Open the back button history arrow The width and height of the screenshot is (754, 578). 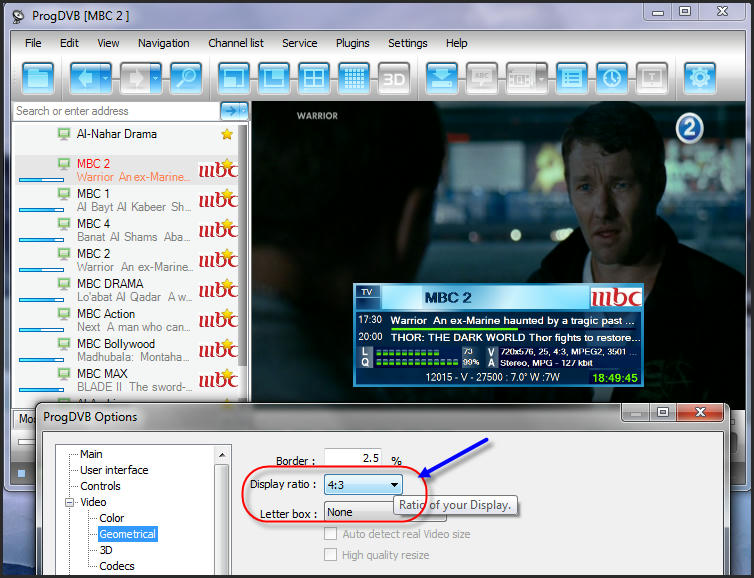pos(106,78)
